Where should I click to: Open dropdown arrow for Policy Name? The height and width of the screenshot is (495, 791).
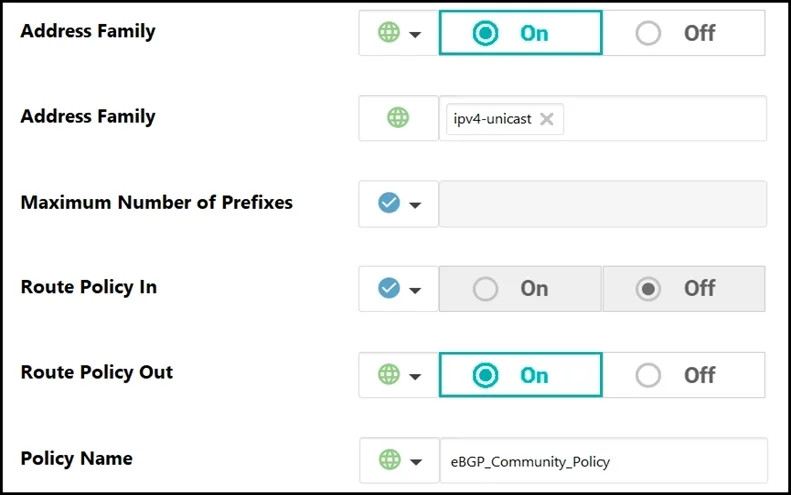pos(416,462)
